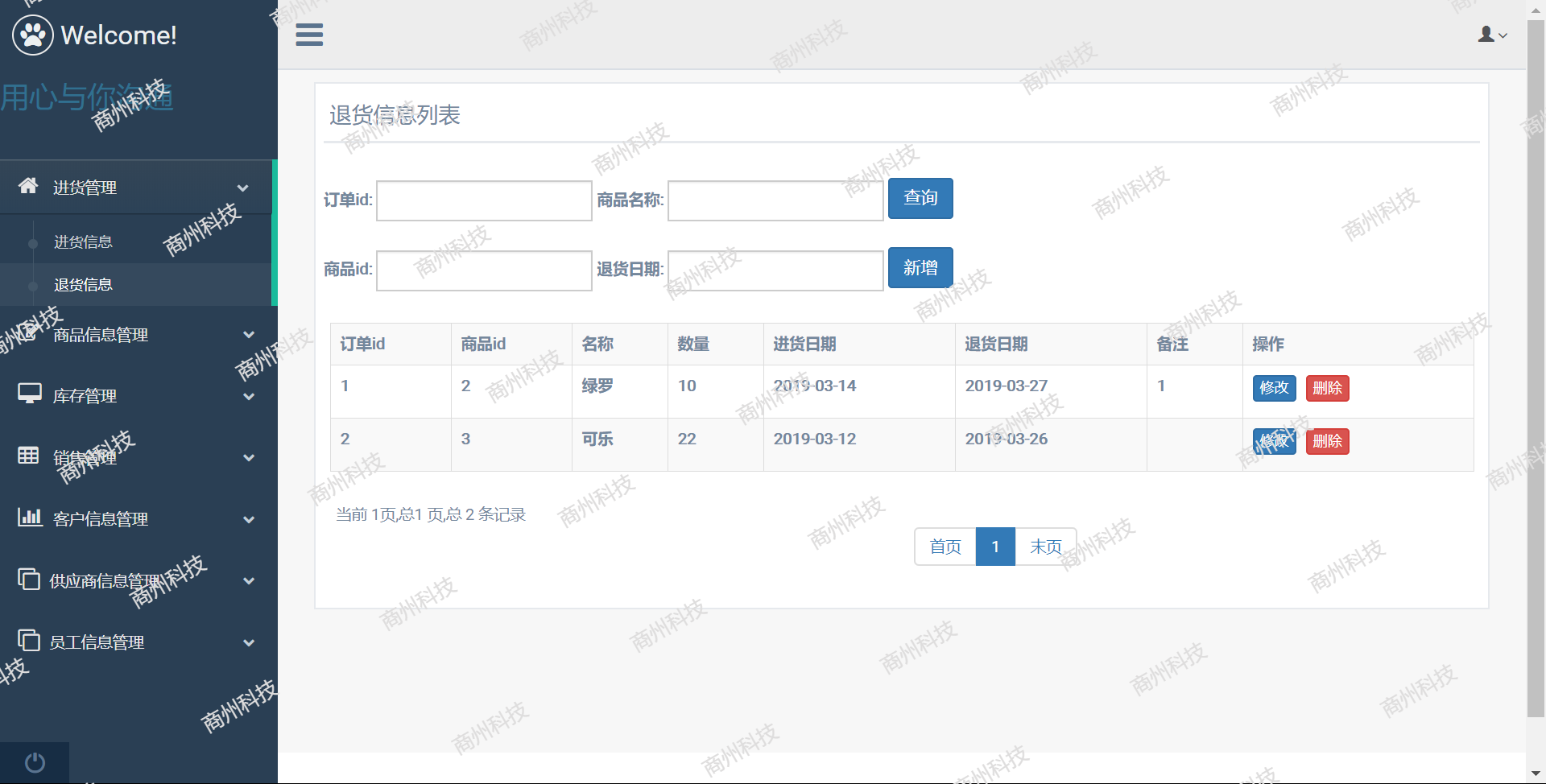Open the dropdown arrow next to user icon
Viewport: 1546px width, 784px height.
[x=1503, y=35]
